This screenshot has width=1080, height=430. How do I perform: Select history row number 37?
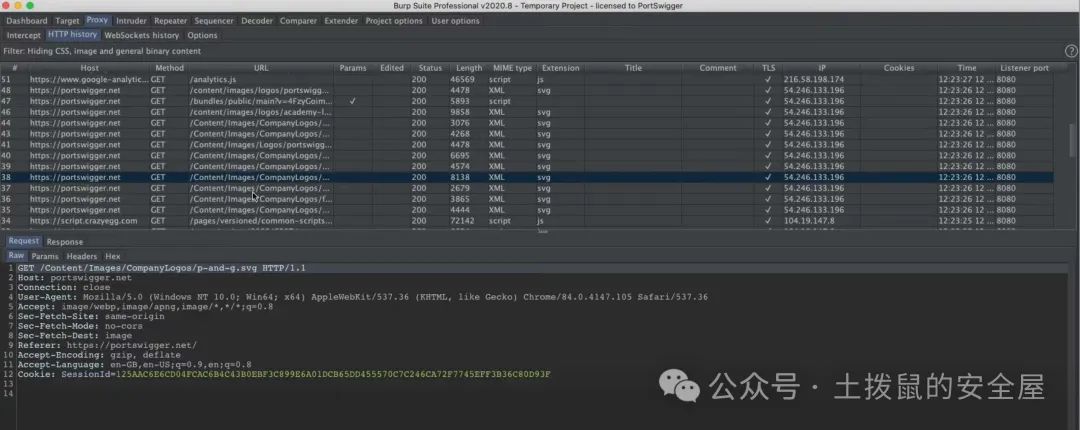tap(526, 188)
